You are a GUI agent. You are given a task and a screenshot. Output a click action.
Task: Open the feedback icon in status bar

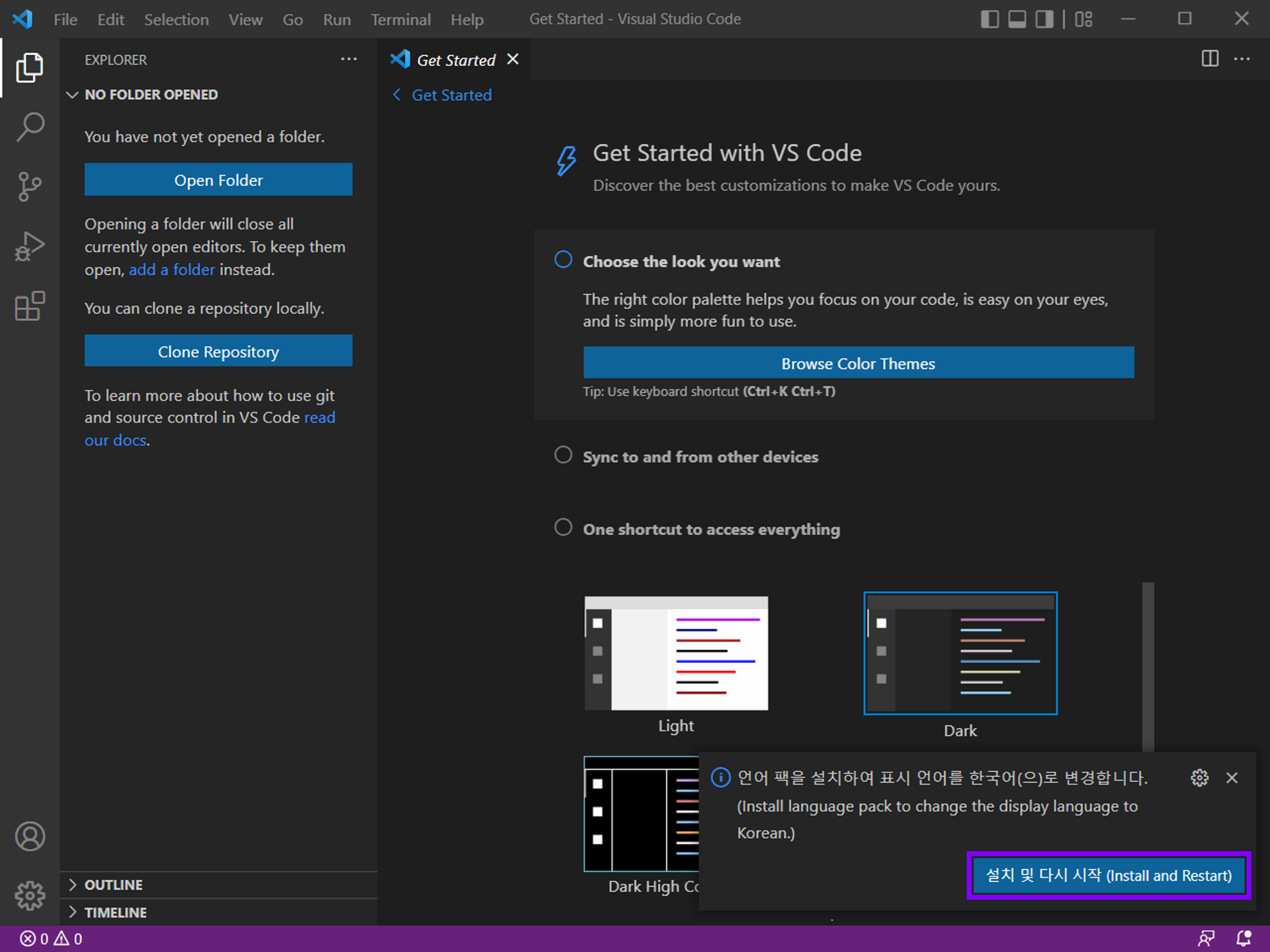pos(1206,939)
